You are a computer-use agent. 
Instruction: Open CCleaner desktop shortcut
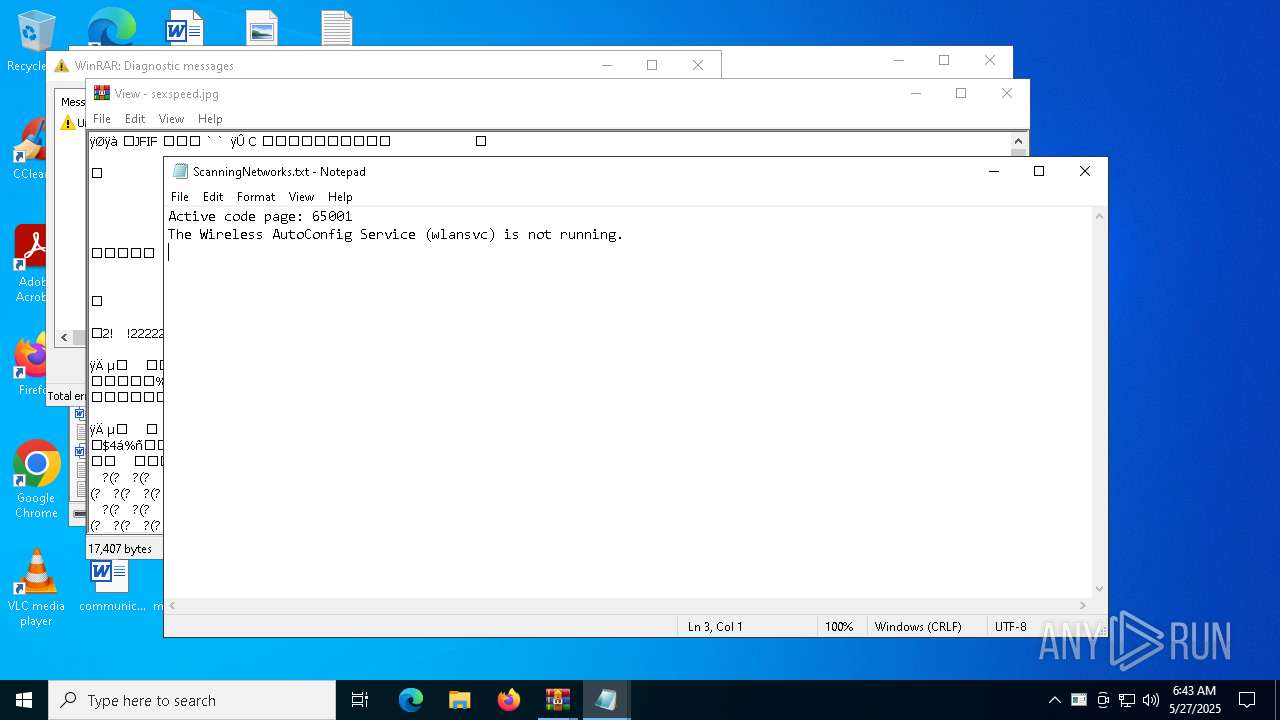pyautogui.click(x=31, y=150)
